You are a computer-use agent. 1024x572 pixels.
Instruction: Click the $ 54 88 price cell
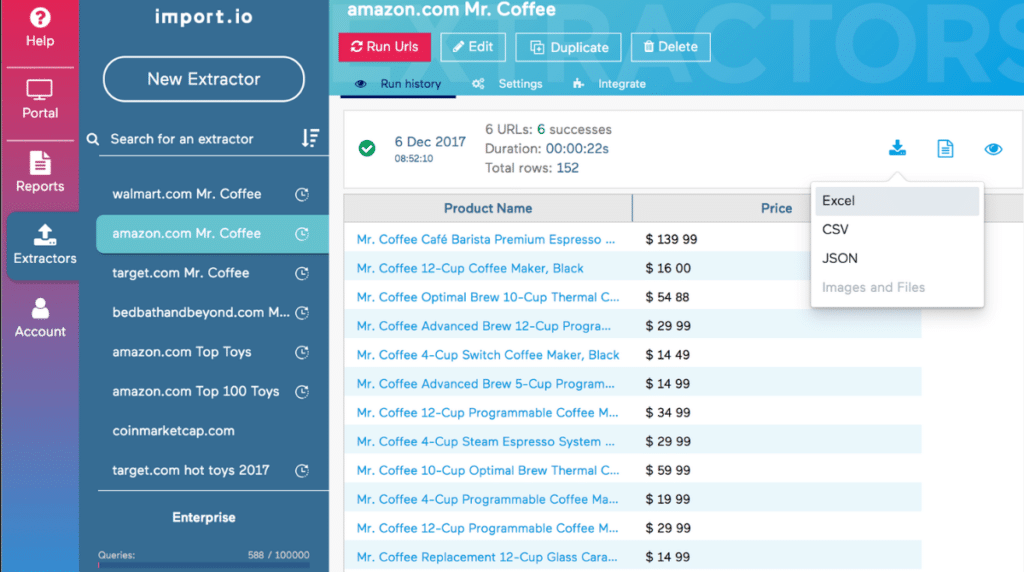pos(667,297)
